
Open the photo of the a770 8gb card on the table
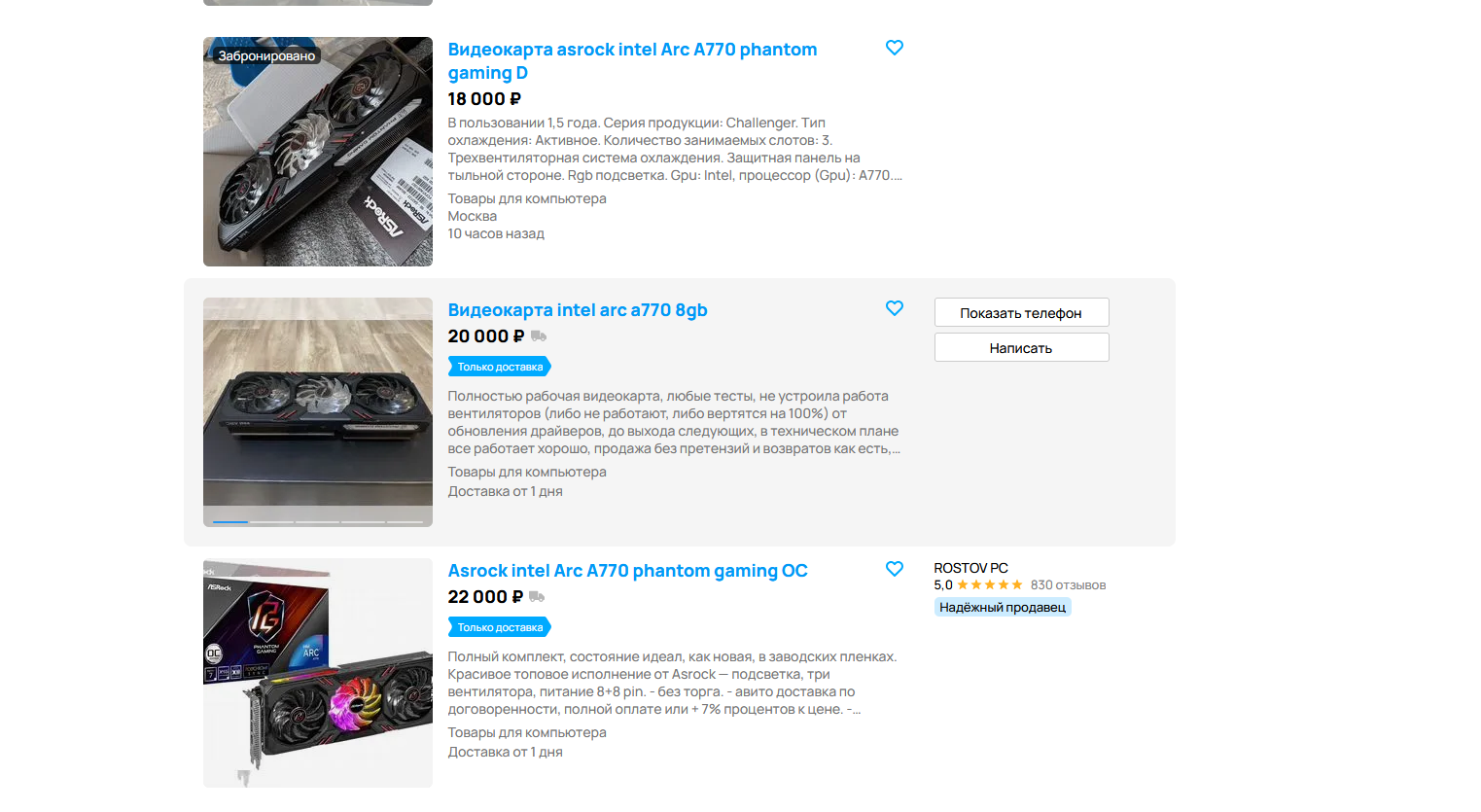318,412
